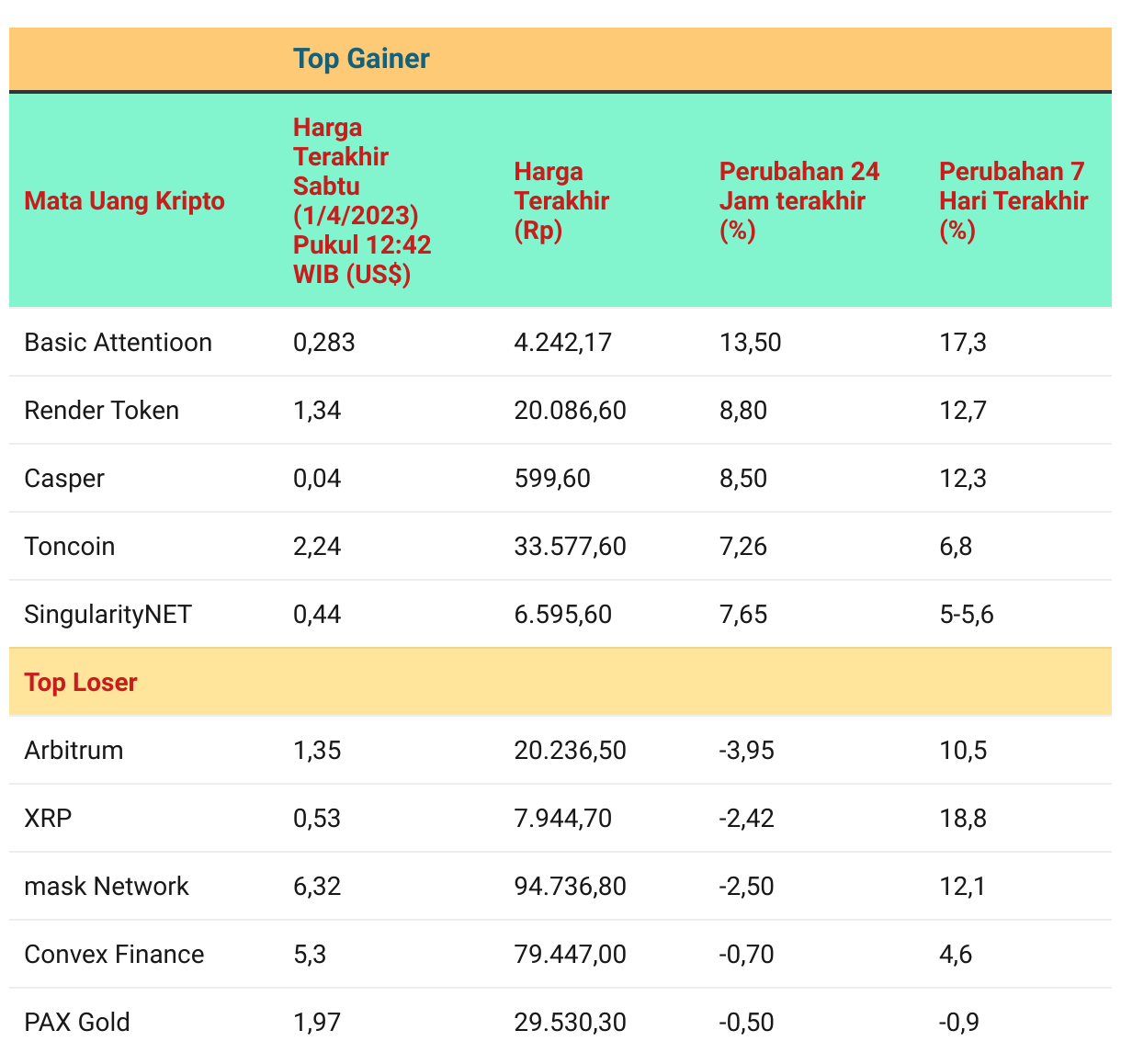The width and height of the screenshot is (1121, 1064).
Task: Click SingularityNET's rupiah price 6.595,60
Action: click(562, 615)
